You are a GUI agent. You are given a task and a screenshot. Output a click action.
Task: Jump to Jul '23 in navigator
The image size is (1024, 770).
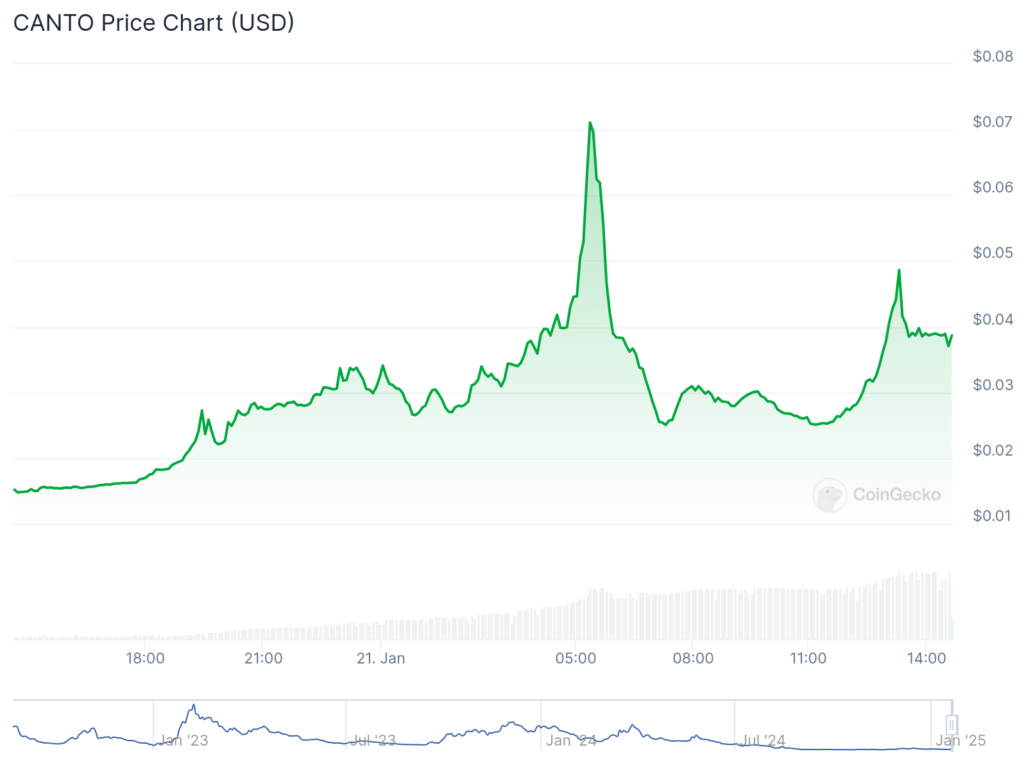(x=374, y=741)
